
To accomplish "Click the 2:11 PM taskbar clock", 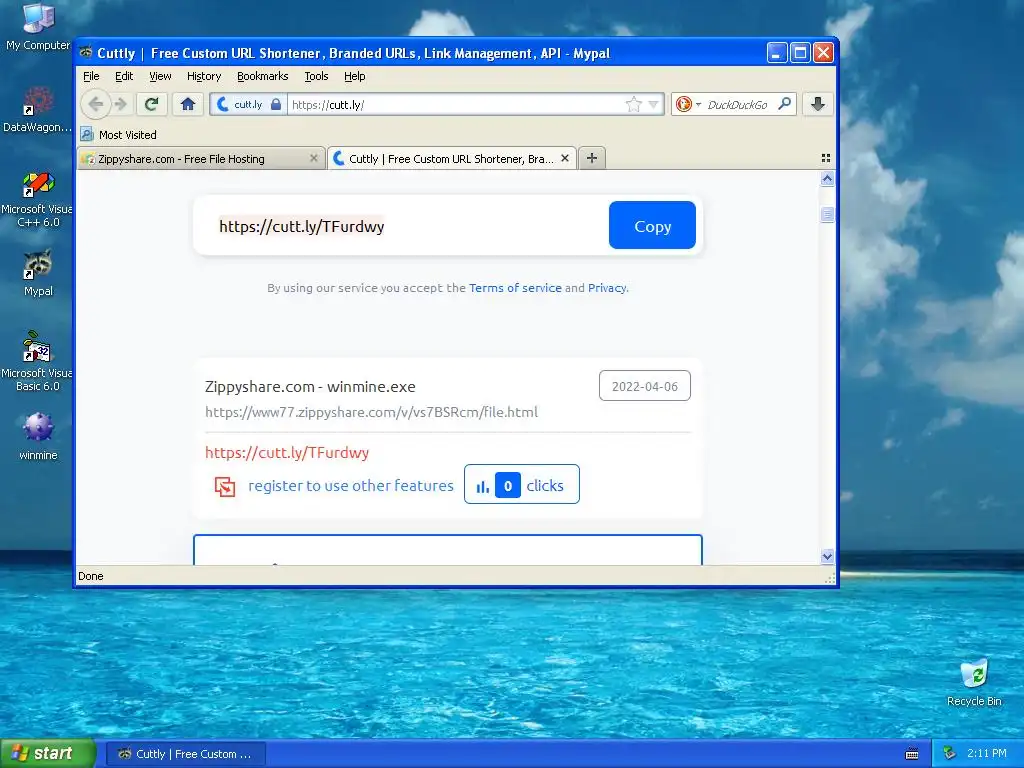I will coord(987,754).
